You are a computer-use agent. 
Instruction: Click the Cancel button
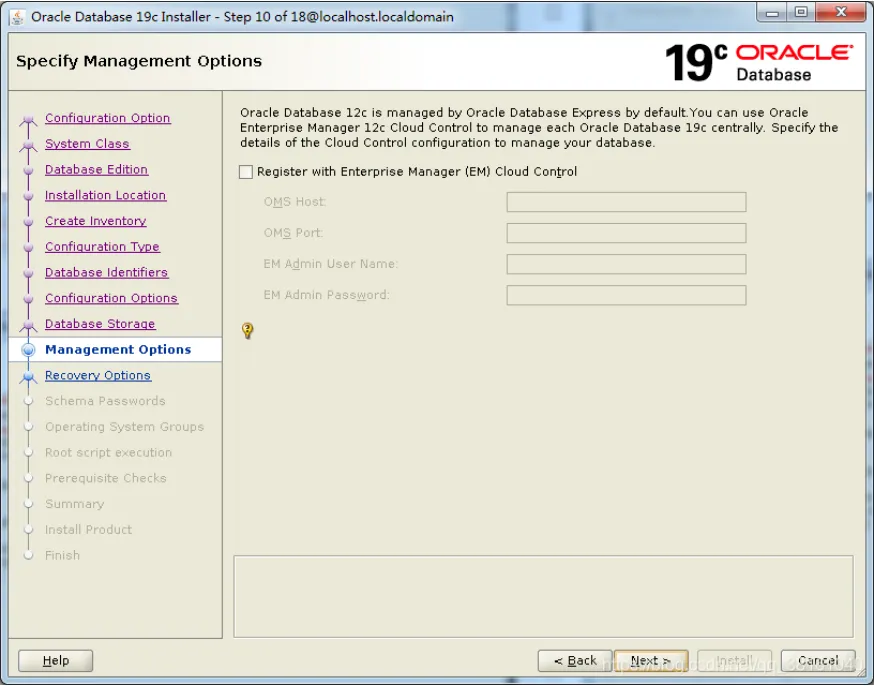pyautogui.click(x=818, y=660)
